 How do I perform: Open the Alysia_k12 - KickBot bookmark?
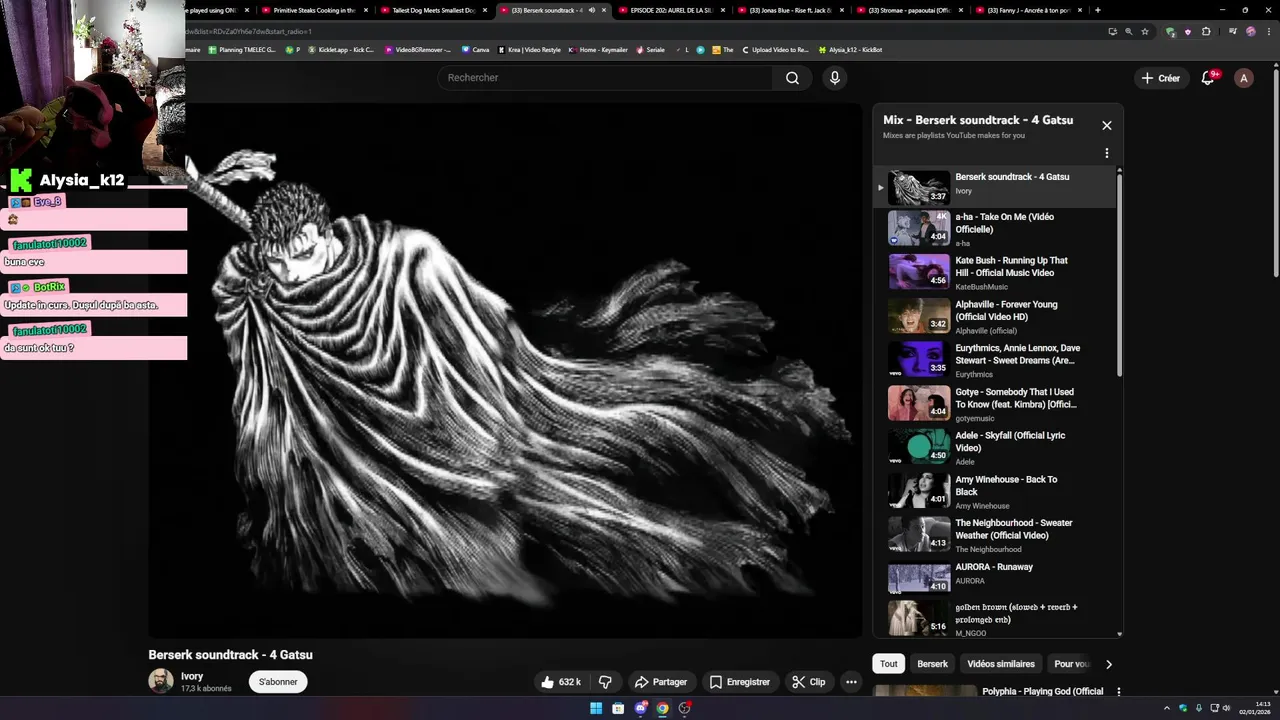850,50
